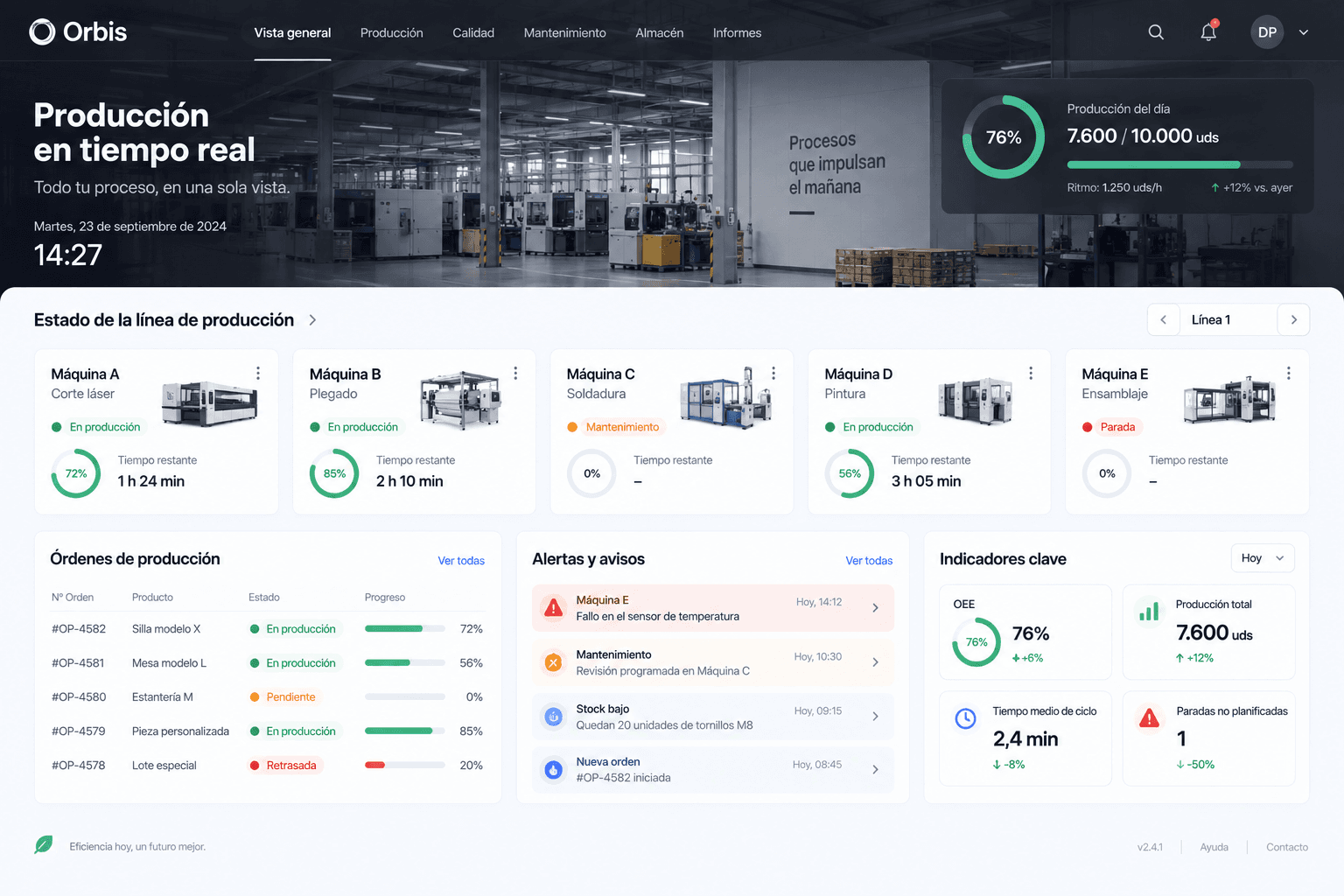The height and width of the screenshot is (896, 1344).
Task: Open the notifications bell
Action: [1208, 32]
